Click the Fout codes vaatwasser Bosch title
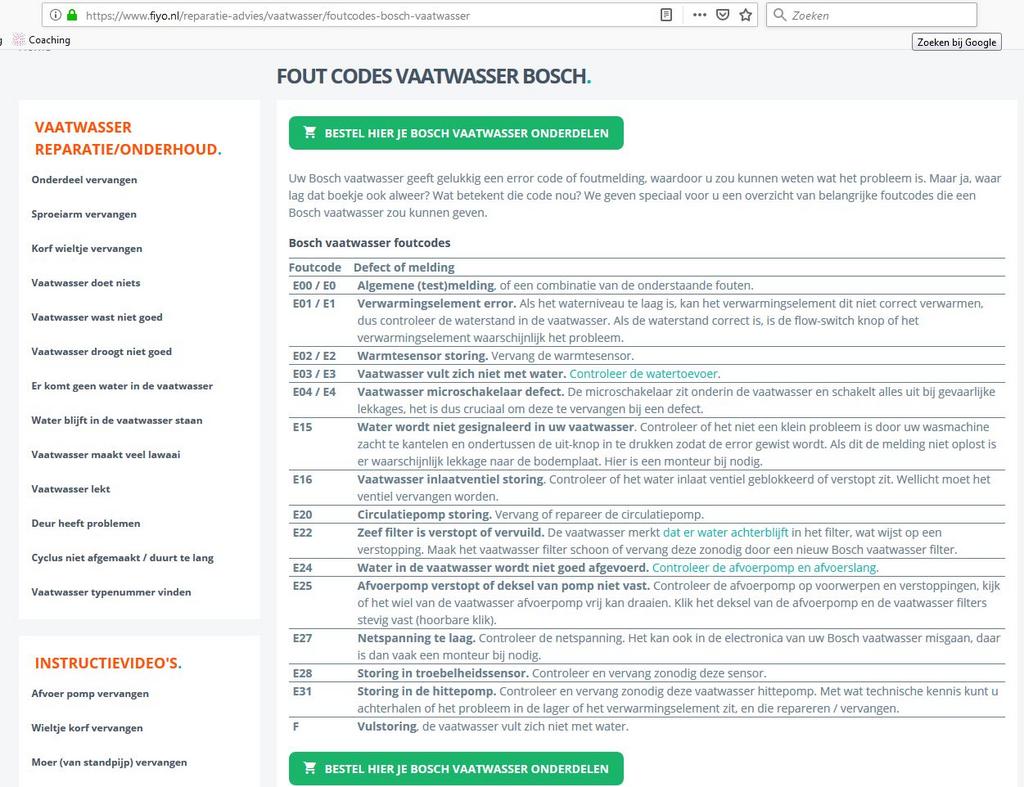1024x787 pixels. pyautogui.click(x=434, y=76)
